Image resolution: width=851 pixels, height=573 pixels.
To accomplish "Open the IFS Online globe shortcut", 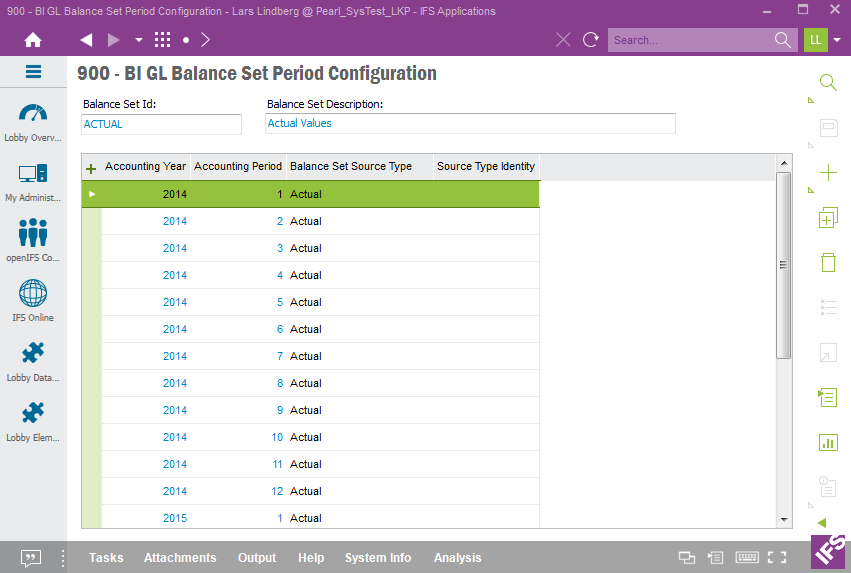I will (33, 301).
